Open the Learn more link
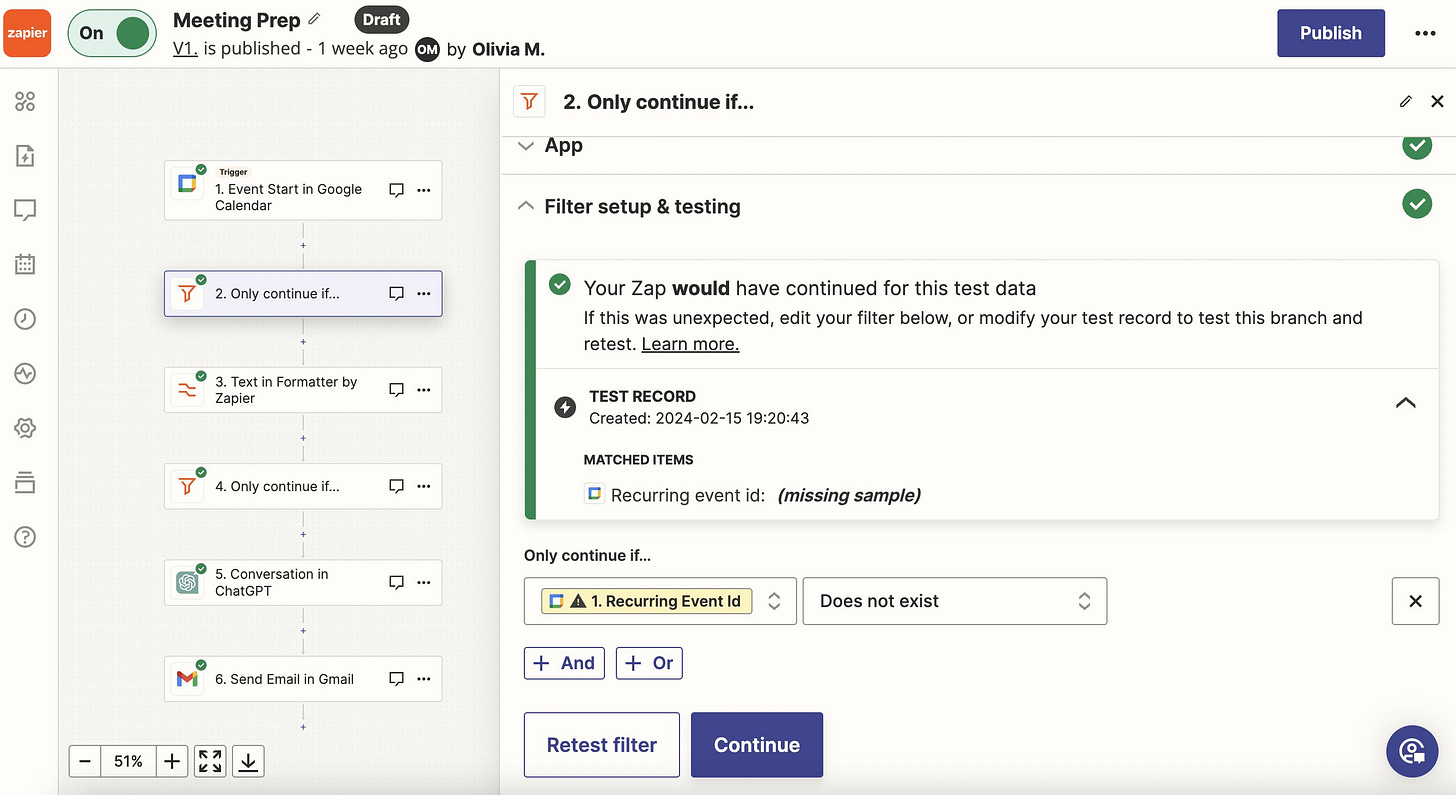 (690, 344)
